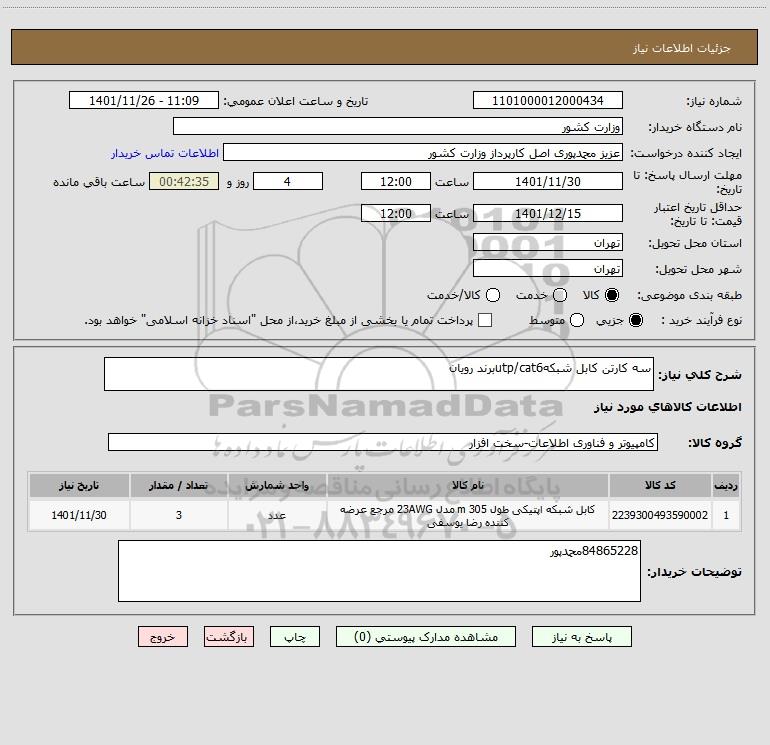The image size is (770, 745).
Task: Toggle the اسناد خزانه اسلامی payment checkbox
Action: tap(485, 320)
